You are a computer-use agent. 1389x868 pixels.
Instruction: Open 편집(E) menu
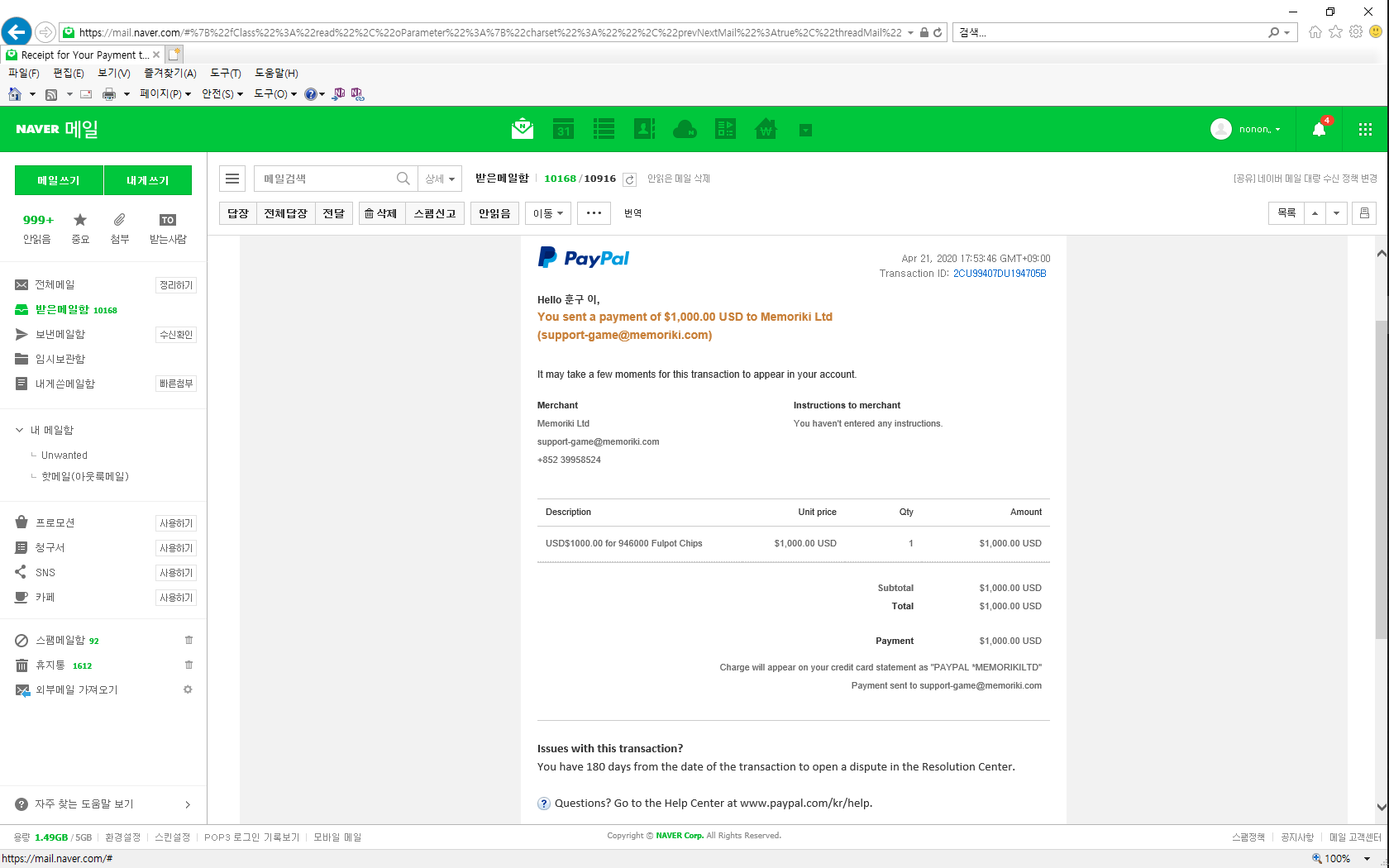coord(69,74)
